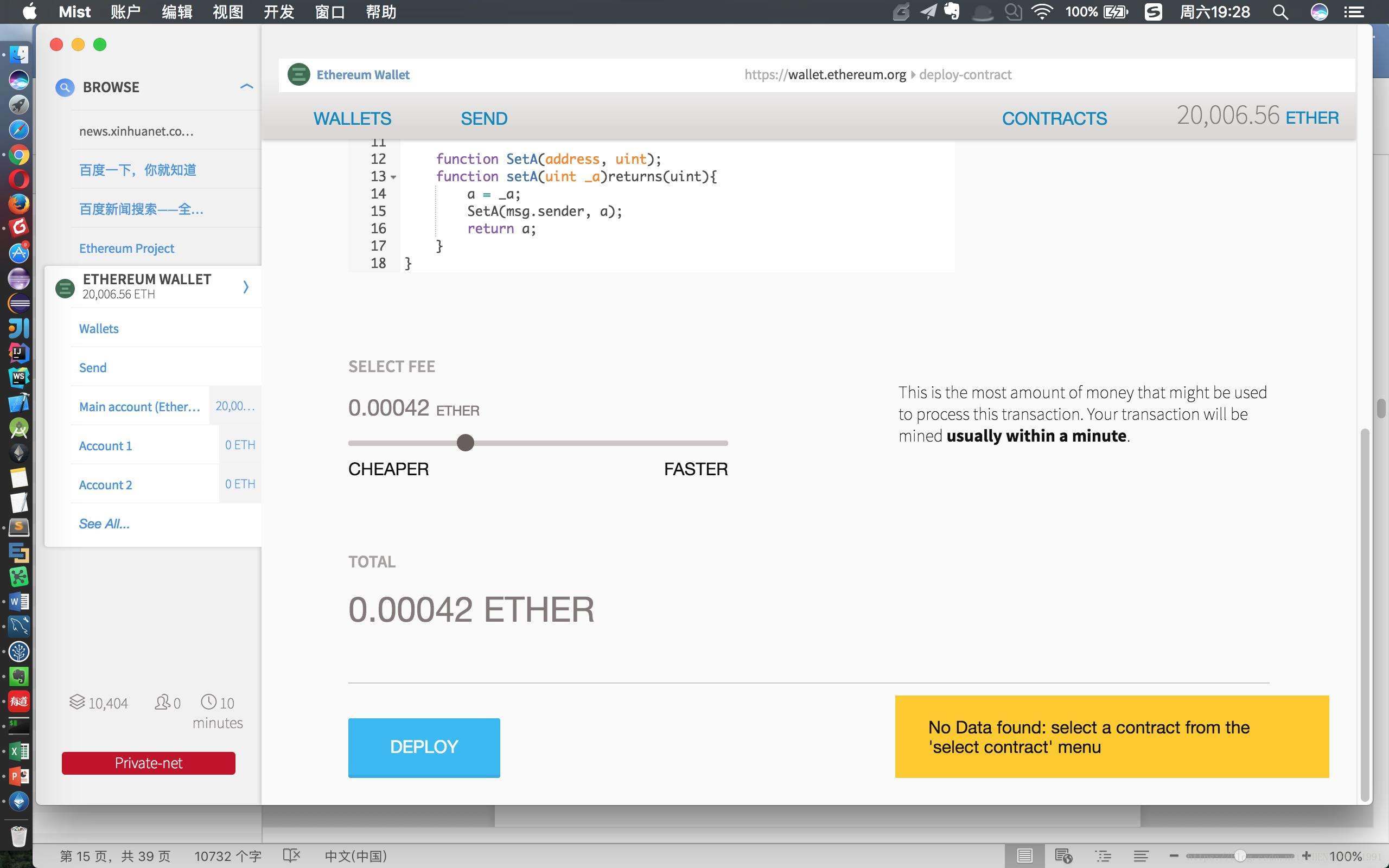Click the fee slider handle
1389x868 pixels.
pyautogui.click(x=466, y=443)
